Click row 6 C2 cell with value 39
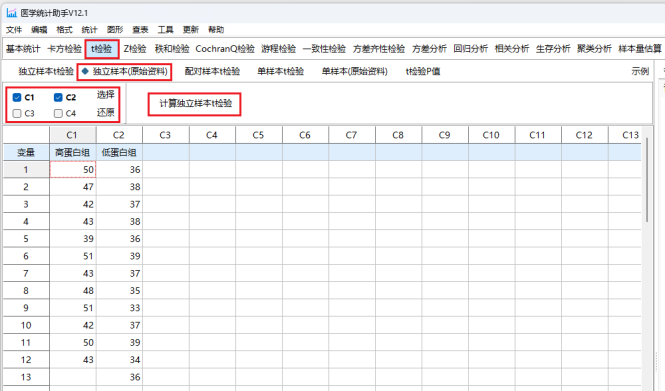Viewport: 665px width, 391px height. click(119, 256)
